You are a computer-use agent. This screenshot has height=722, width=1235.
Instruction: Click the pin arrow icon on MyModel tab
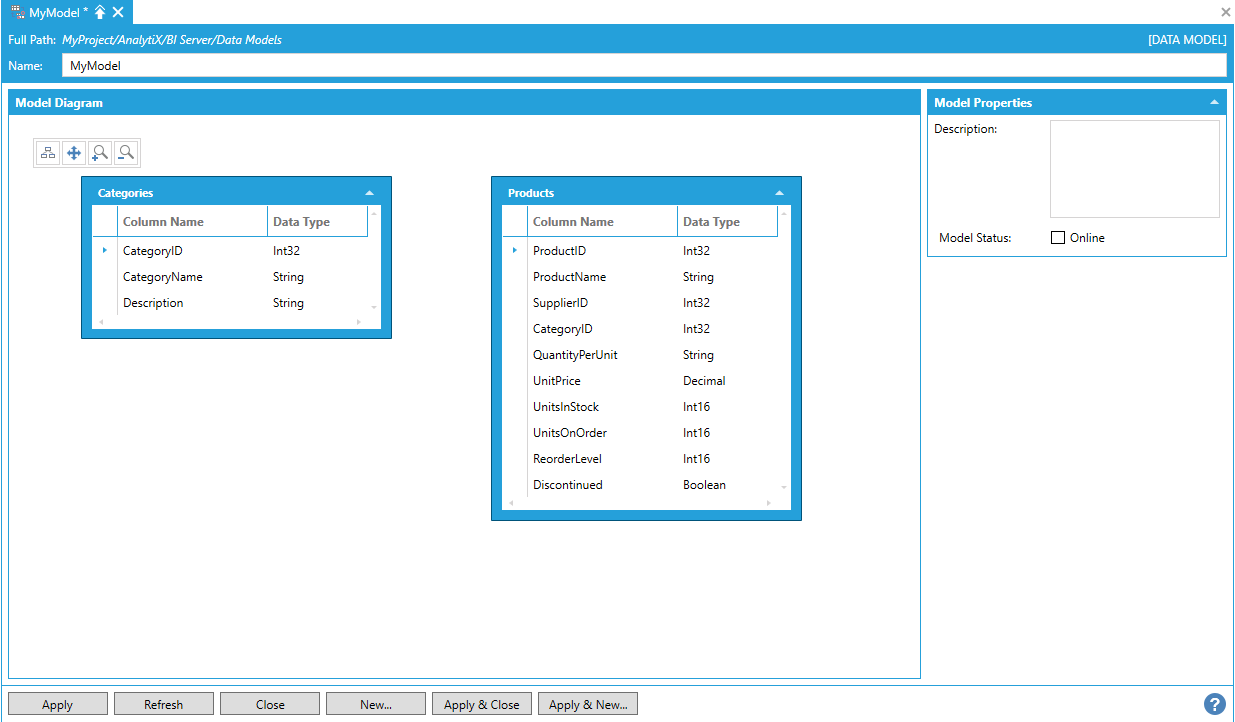pyautogui.click(x=100, y=12)
